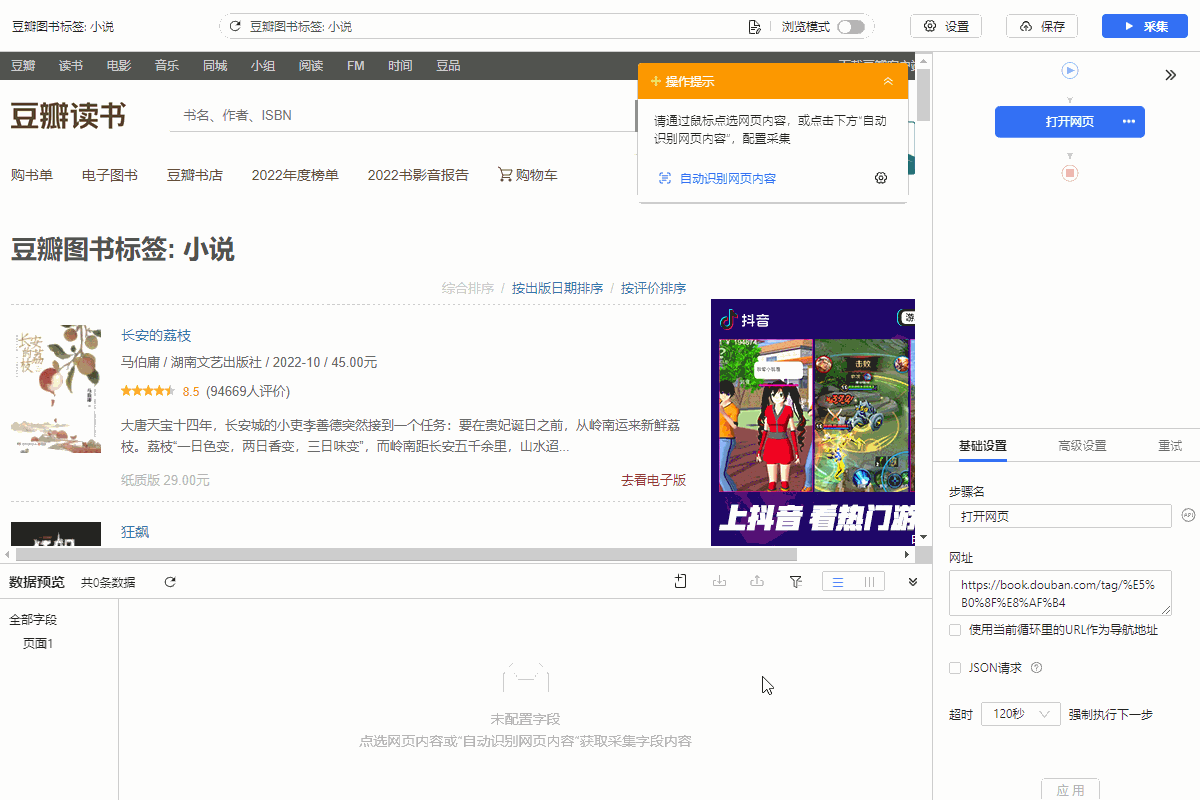Reload the page with the address bar refresh icon
The height and width of the screenshot is (800, 1200).
(x=235, y=27)
